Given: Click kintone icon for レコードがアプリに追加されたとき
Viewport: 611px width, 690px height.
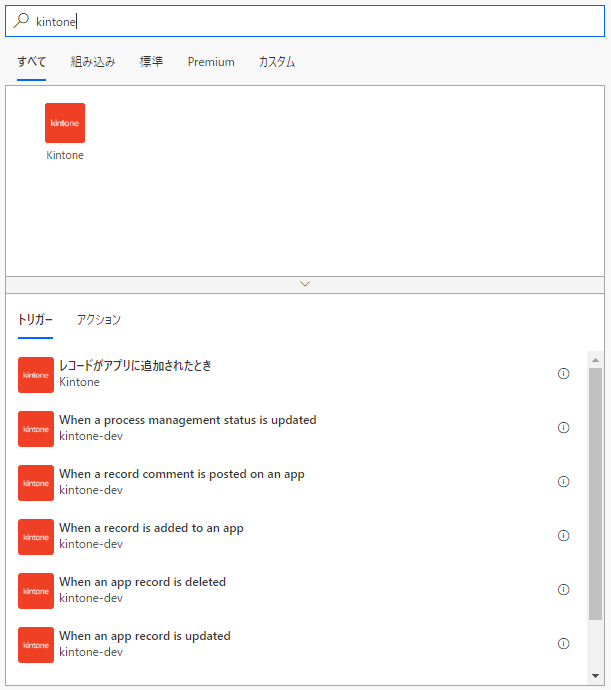Looking at the screenshot, I should [x=36, y=375].
